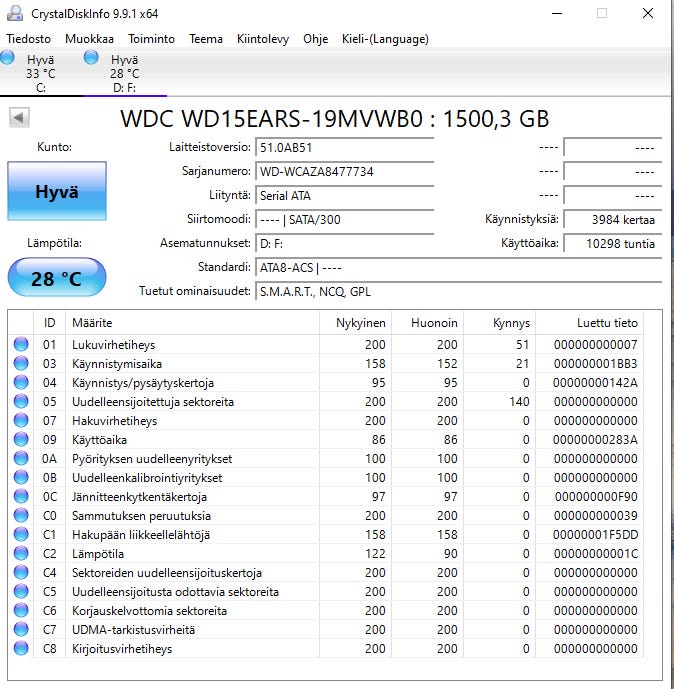Open the Teema menu

click(x=206, y=39)
